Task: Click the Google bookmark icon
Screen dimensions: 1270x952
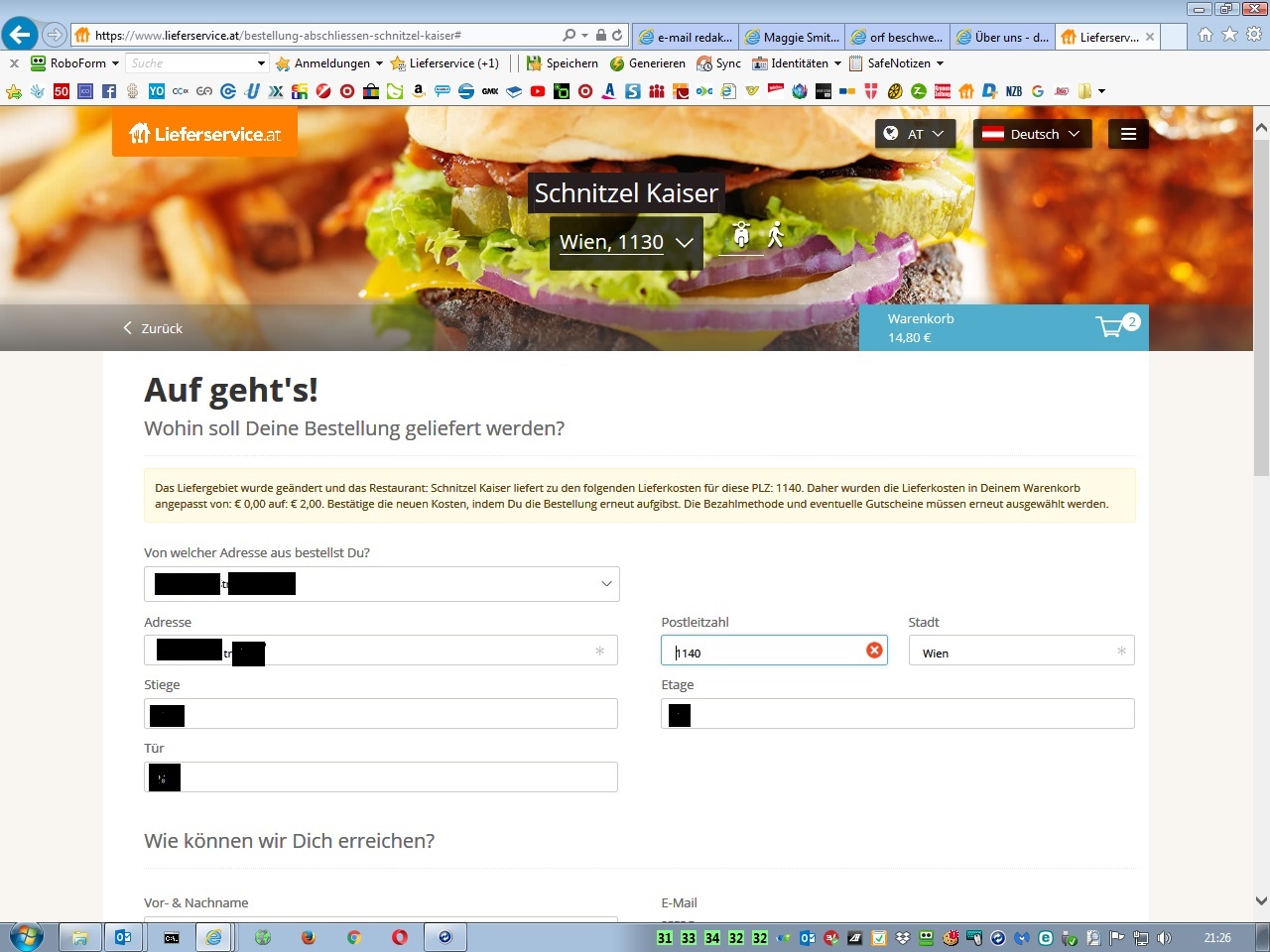Action: (1038, 91)
